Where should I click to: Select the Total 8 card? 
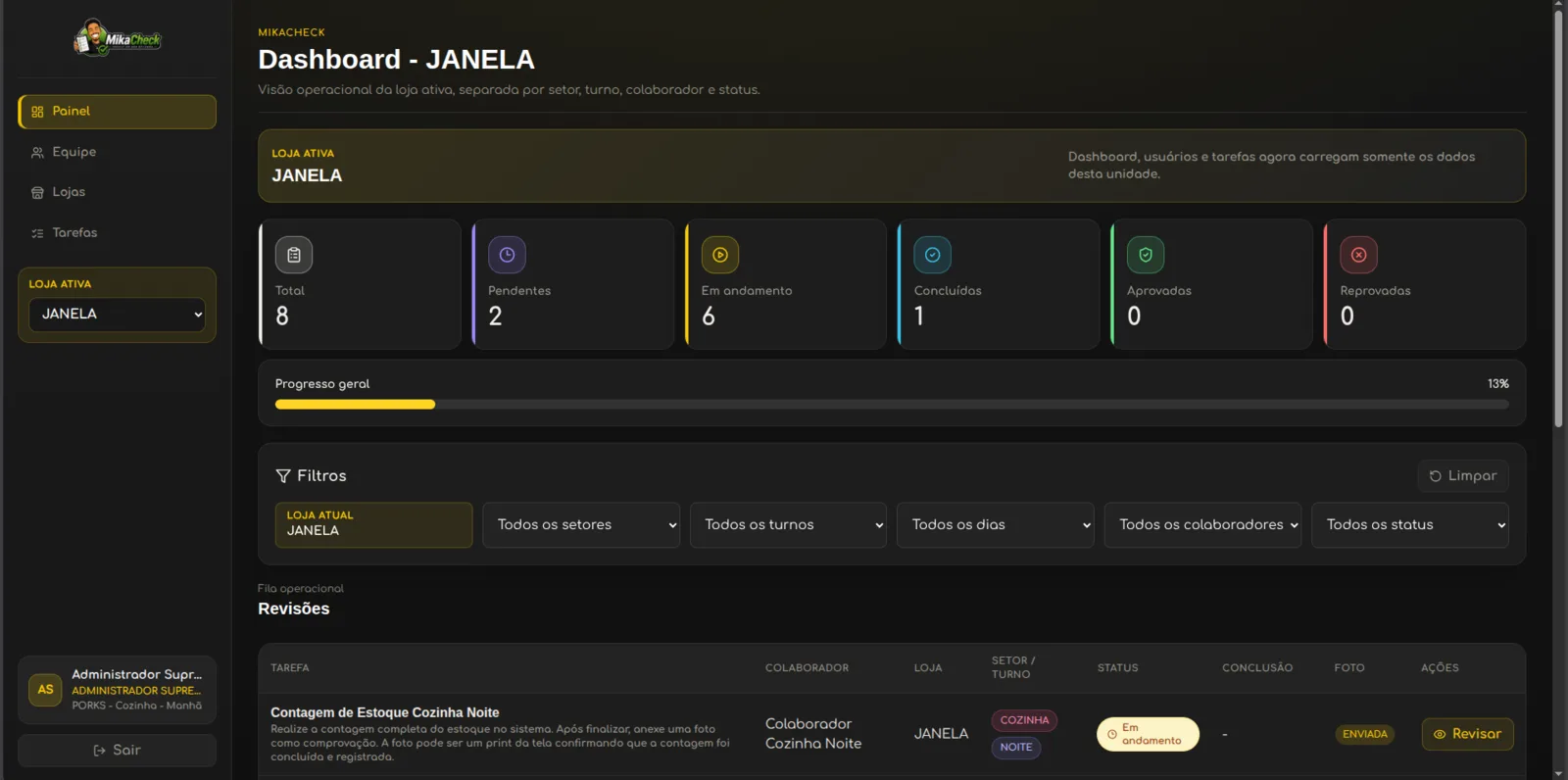point(360,284)
